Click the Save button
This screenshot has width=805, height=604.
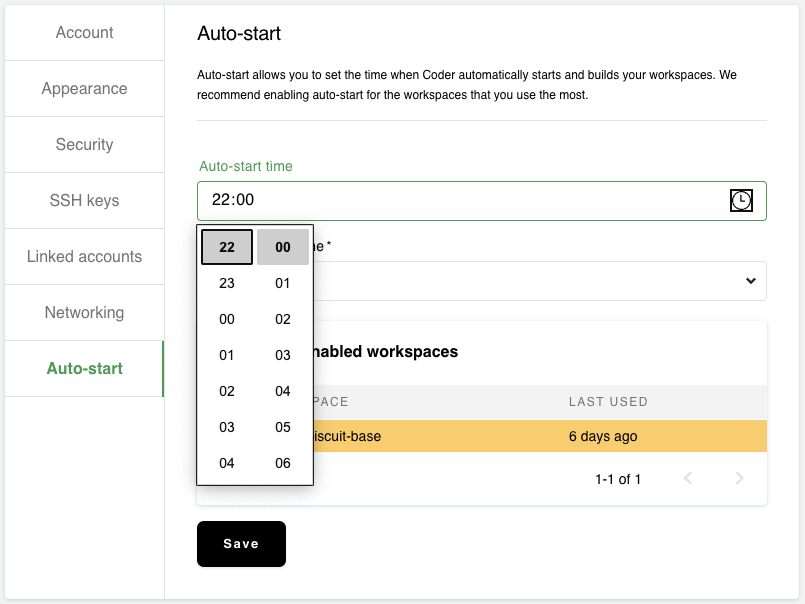coord(241,543)
